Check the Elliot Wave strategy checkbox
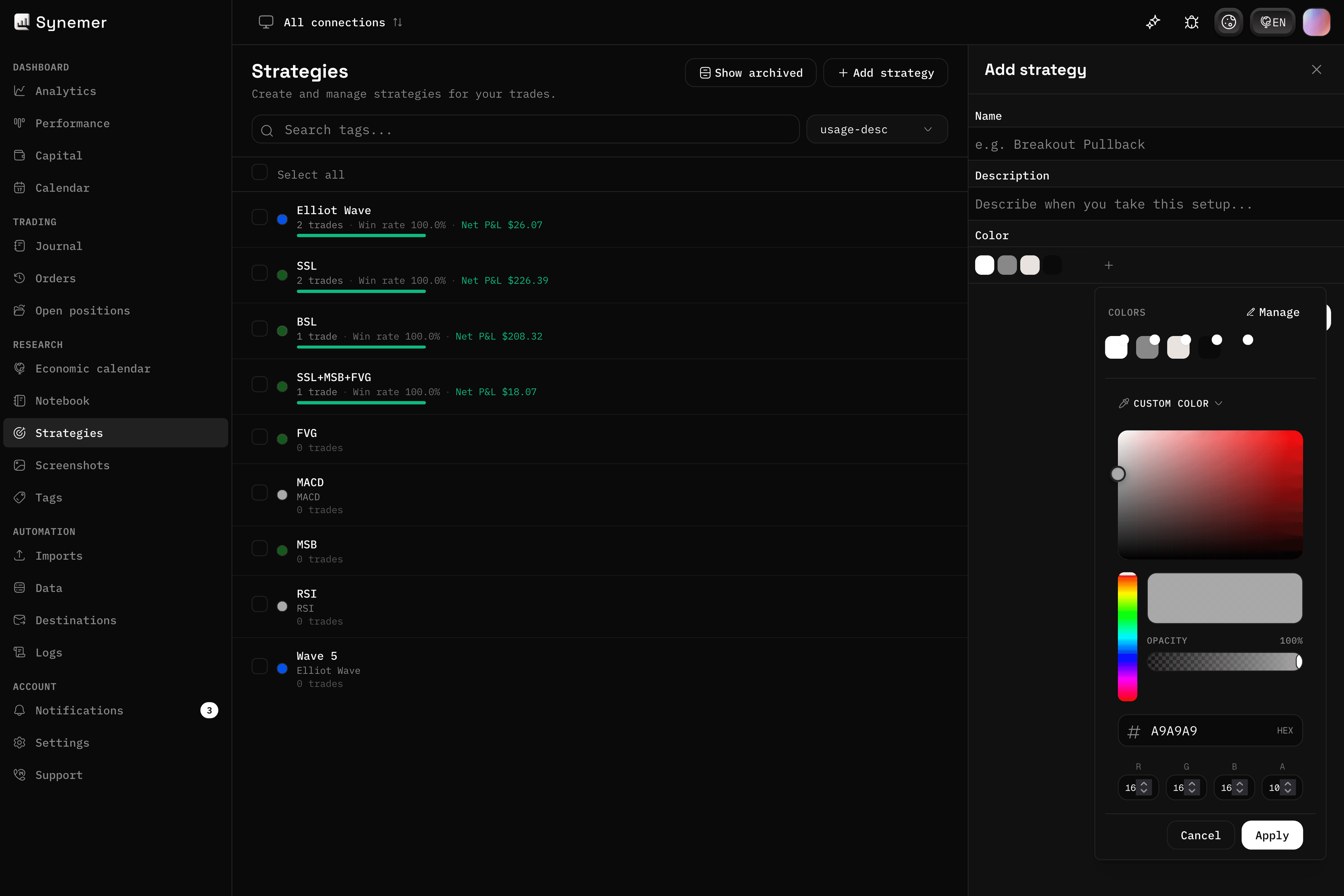This screenshot has height=896, width=1344. coord(259,217)
